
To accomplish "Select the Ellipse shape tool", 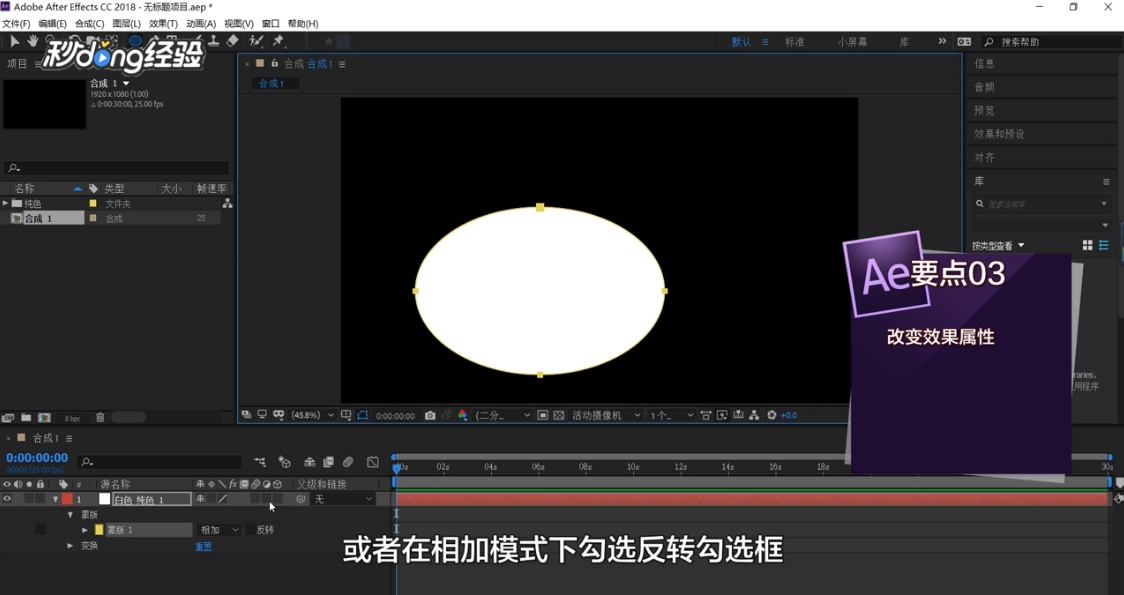I will 135,41.
